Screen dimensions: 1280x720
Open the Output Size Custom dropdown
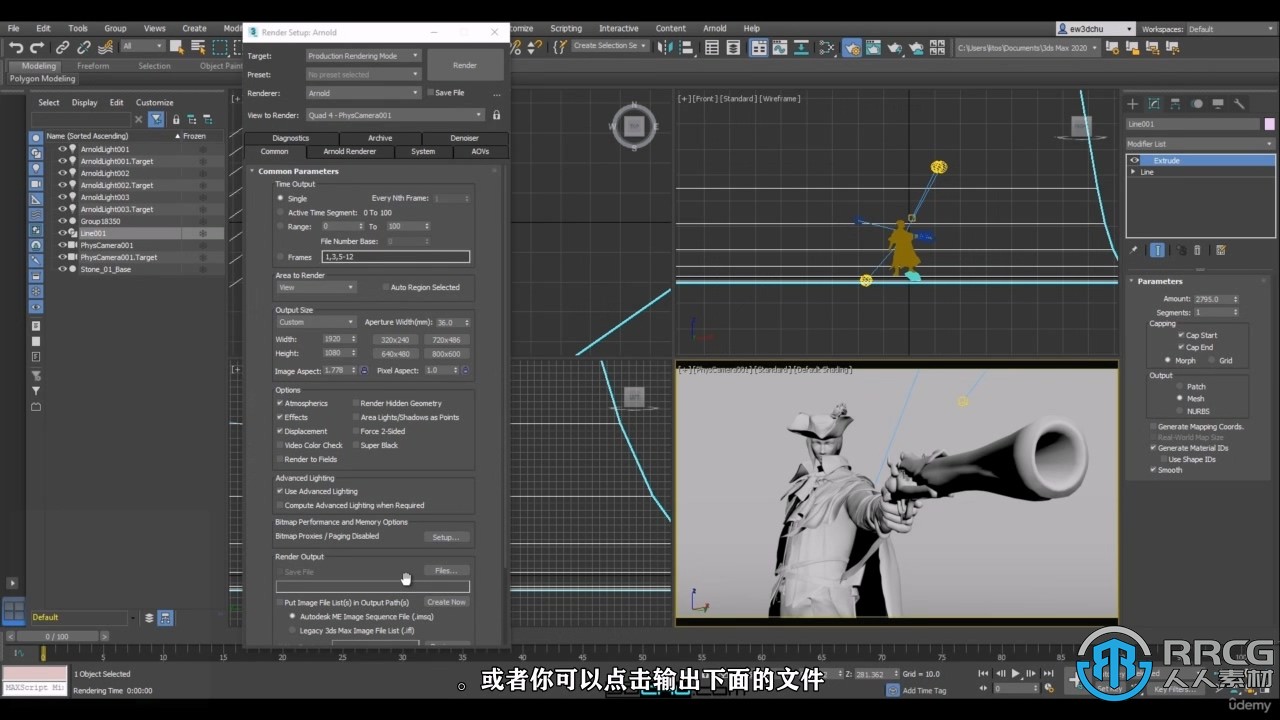[316, 322]
